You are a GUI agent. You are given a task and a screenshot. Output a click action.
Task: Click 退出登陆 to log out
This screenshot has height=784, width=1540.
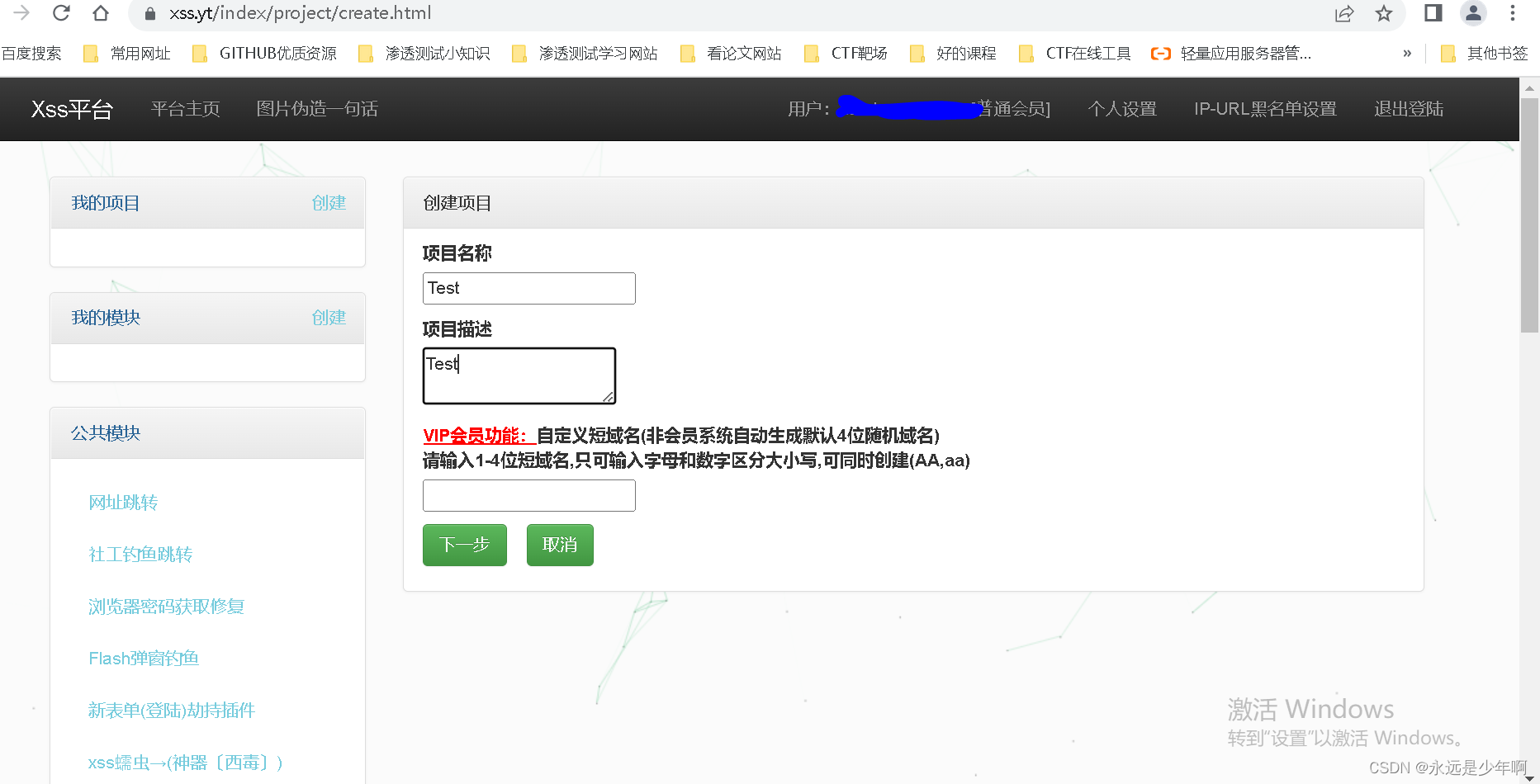(x=1409, y=109)
